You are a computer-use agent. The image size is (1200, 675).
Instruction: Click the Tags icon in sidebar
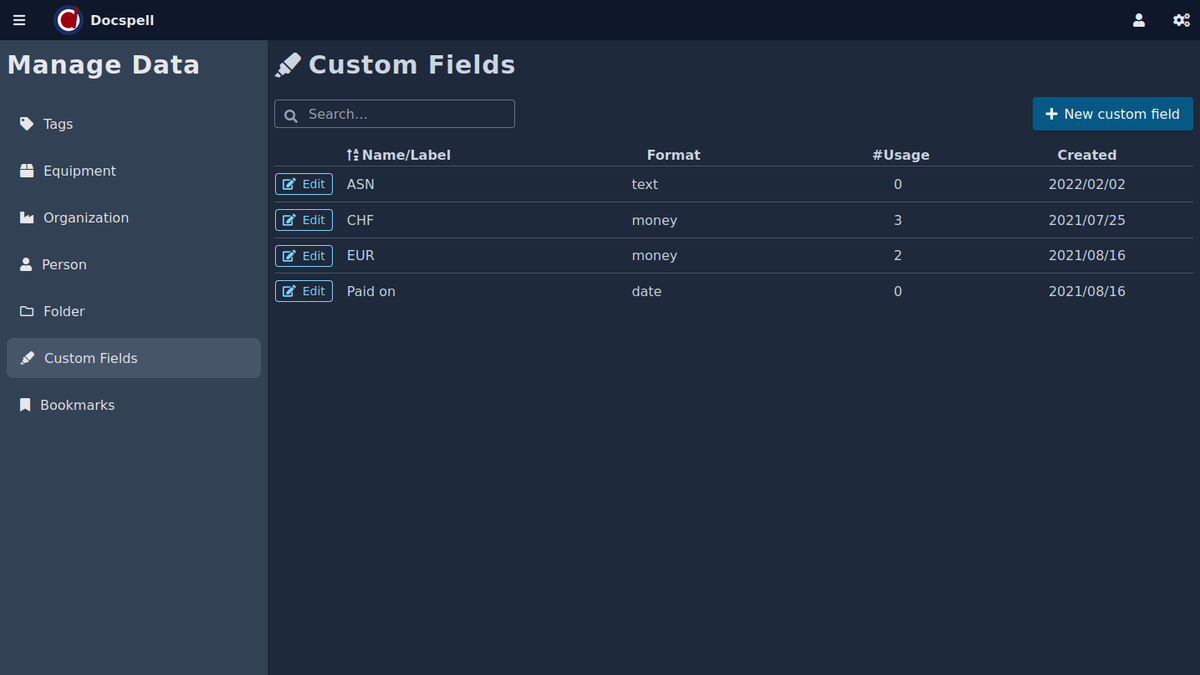(x=27, y=124)
